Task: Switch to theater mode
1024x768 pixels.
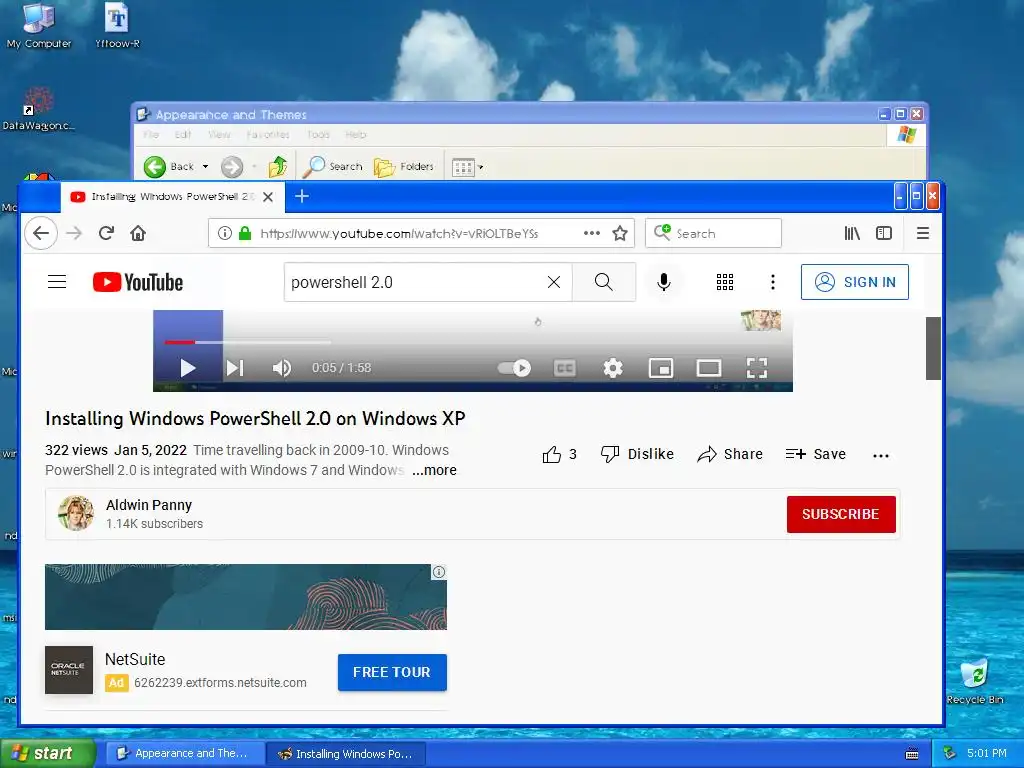Action: click(709, 368)
